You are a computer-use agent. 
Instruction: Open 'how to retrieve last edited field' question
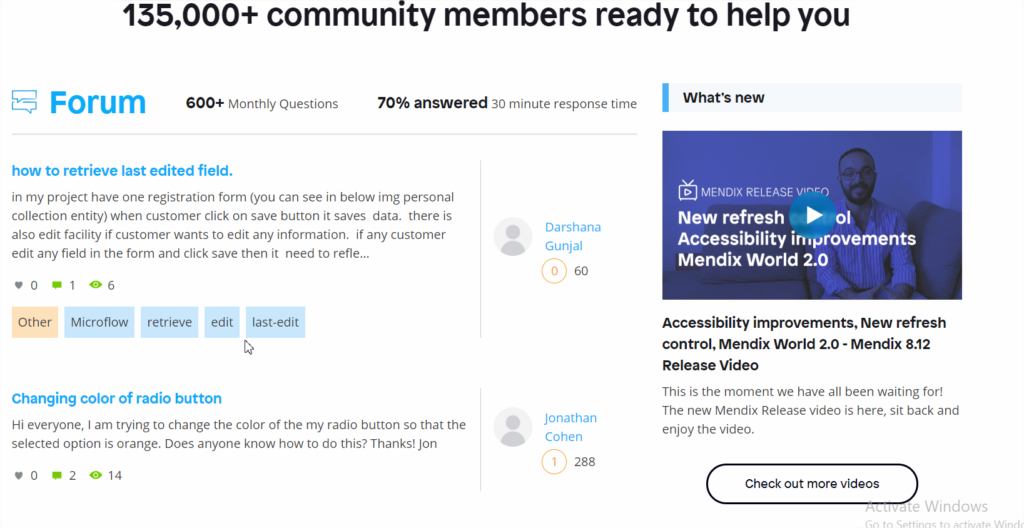click(x=122, y=171)
